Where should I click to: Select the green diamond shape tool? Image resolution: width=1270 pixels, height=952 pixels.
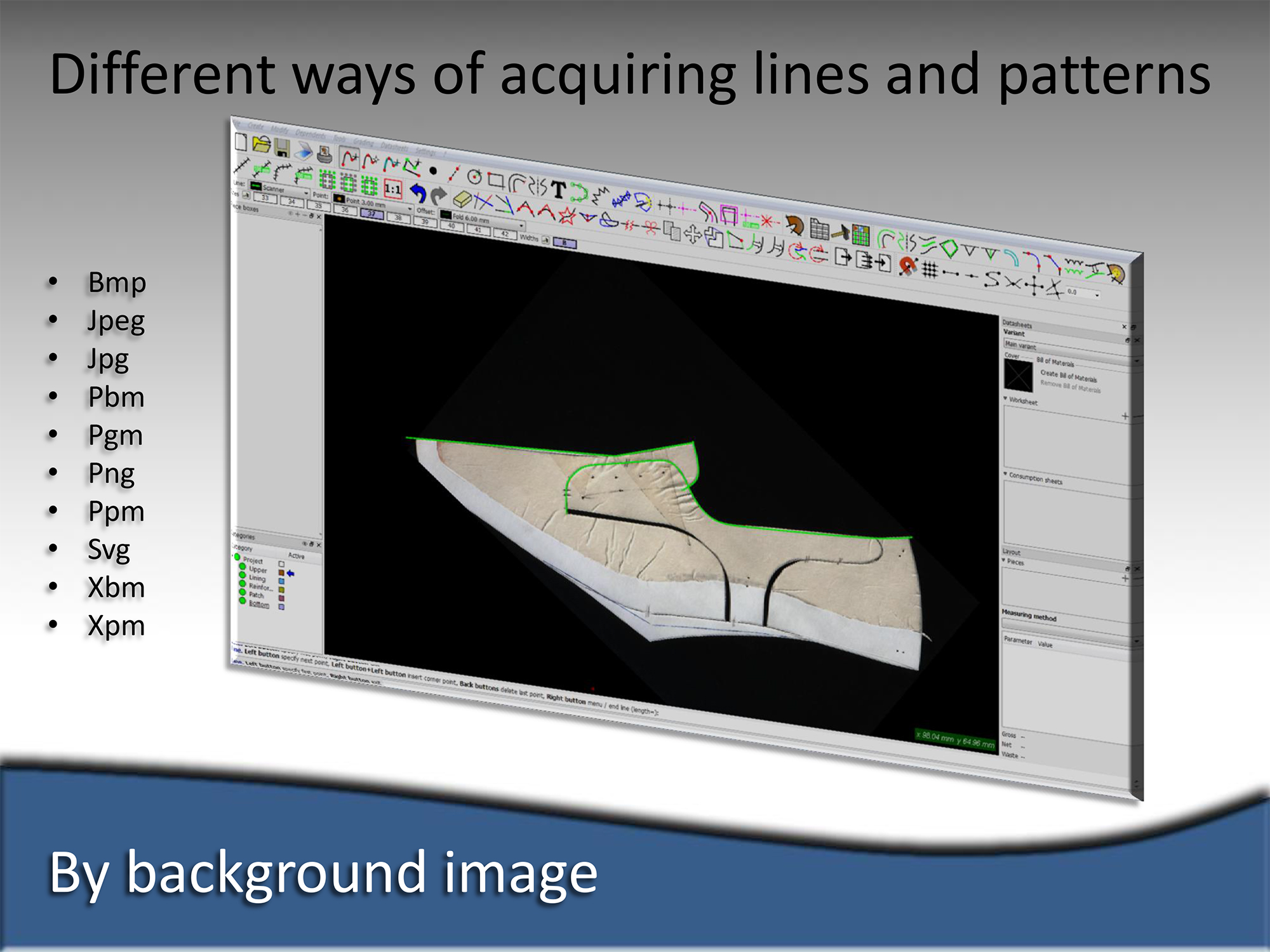(949, 248)
